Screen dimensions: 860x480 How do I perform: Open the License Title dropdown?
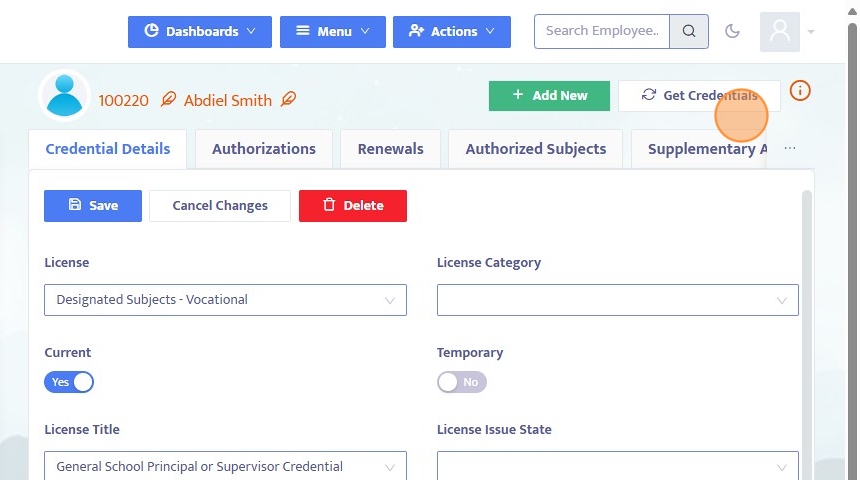click(225, 466)
